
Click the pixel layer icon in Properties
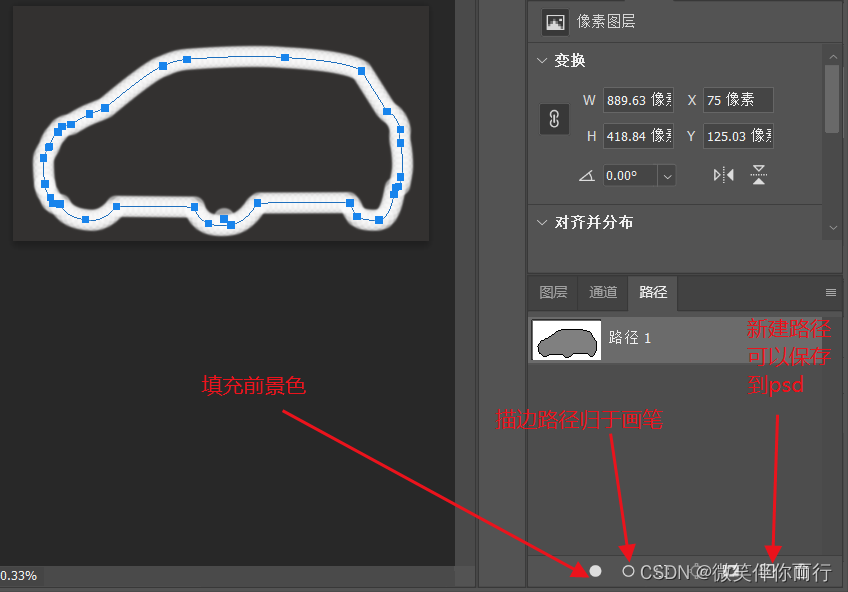555,22
